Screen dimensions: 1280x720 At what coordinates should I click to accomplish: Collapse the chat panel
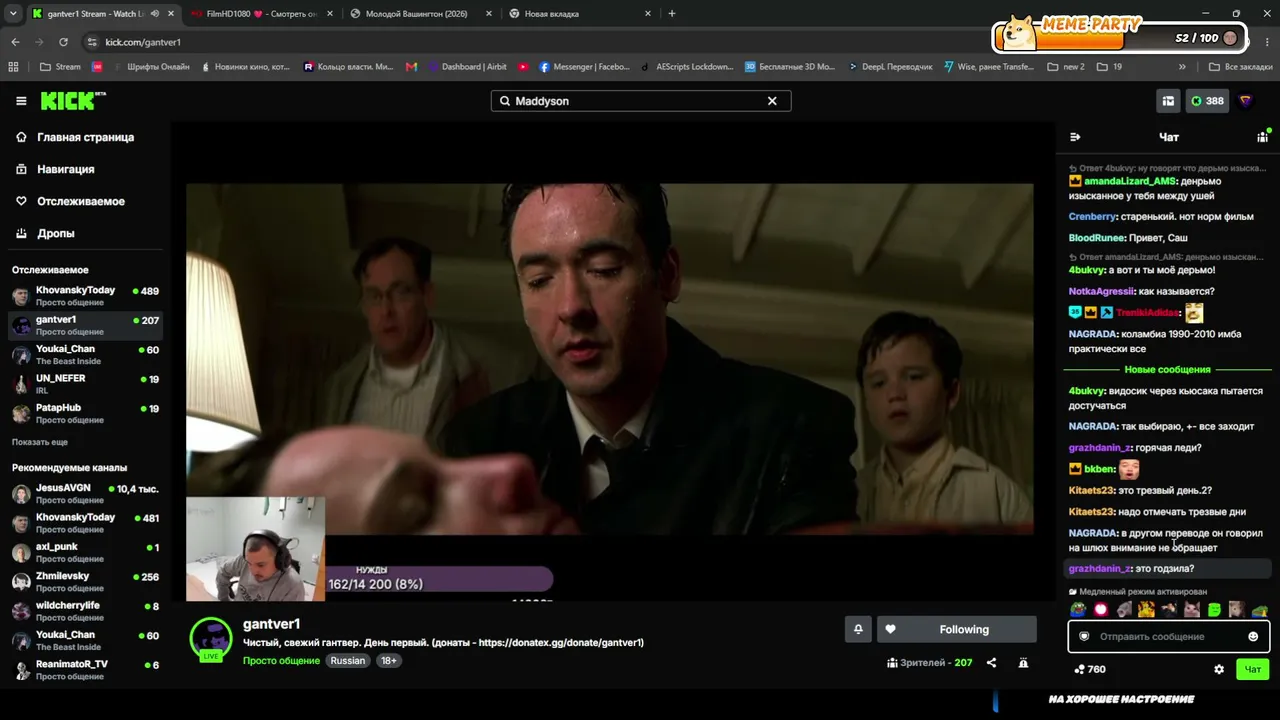click(1075, 137)
